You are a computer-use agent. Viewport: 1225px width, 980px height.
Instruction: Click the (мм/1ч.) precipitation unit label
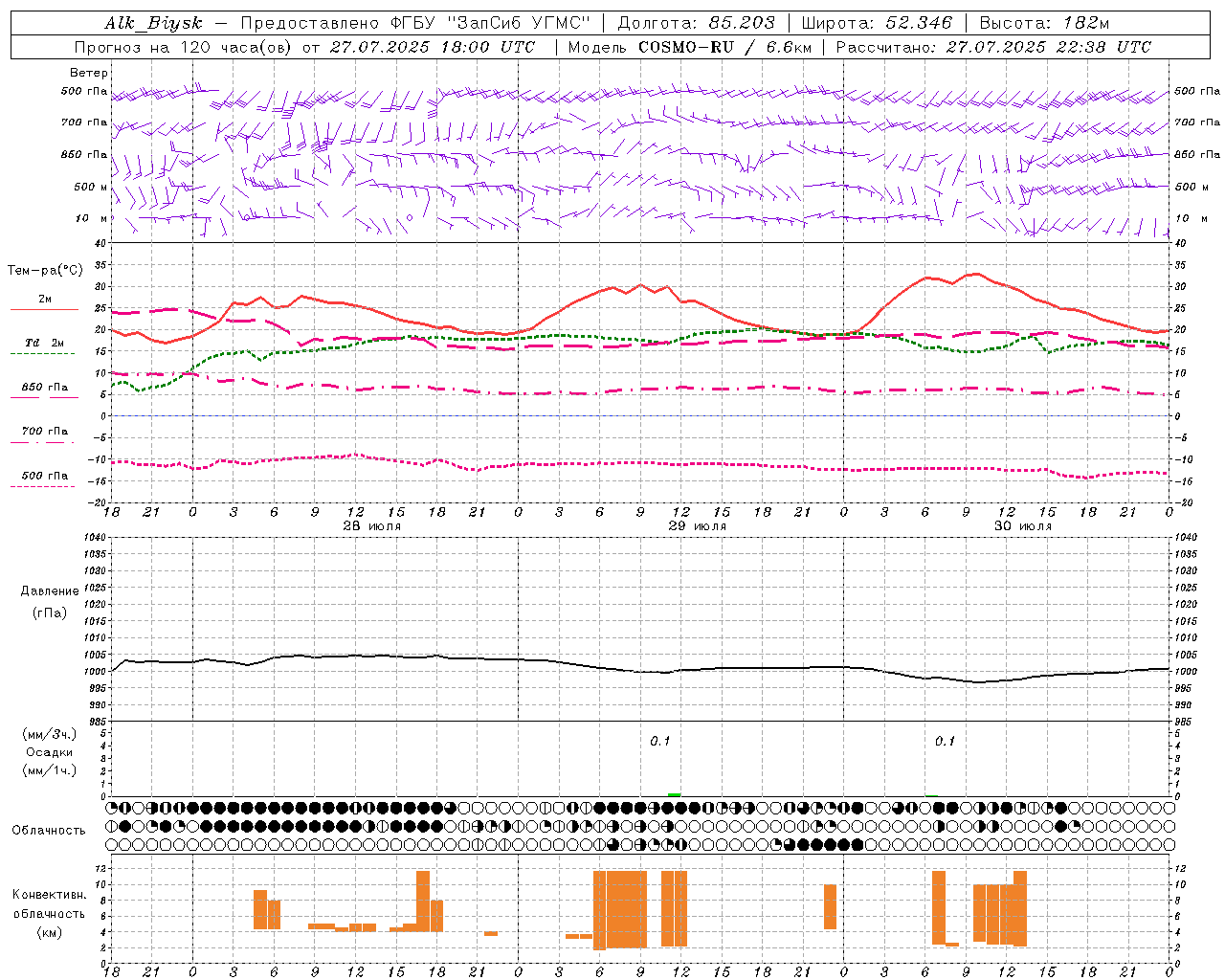click(x=50, y=770)
